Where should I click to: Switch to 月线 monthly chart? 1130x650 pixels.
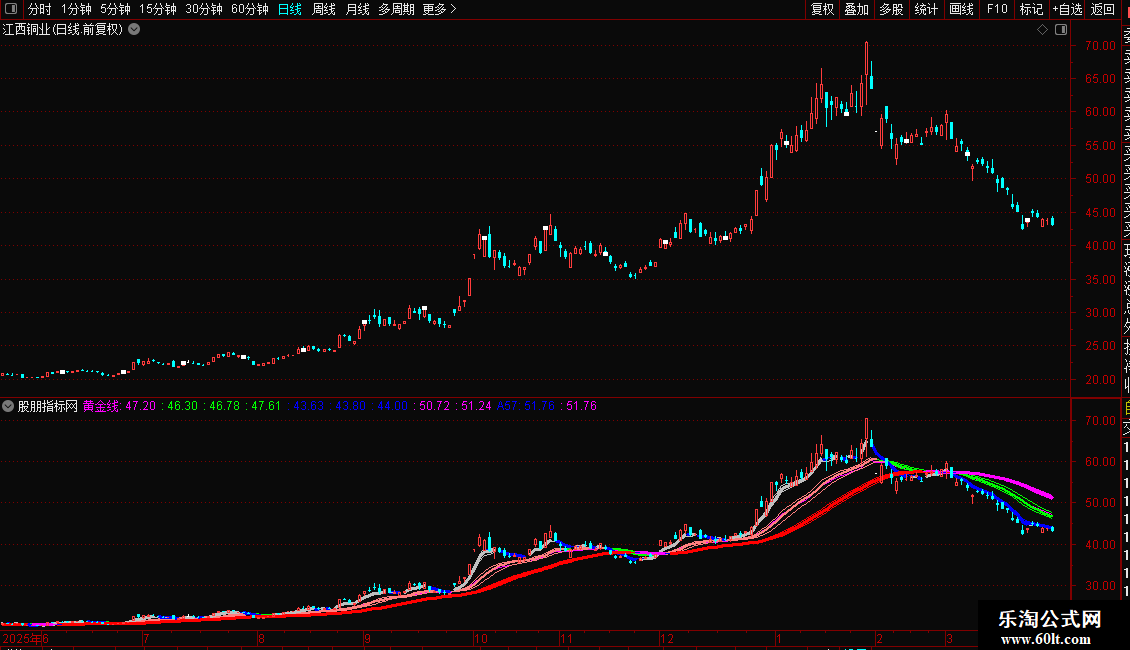click(357, 9)
